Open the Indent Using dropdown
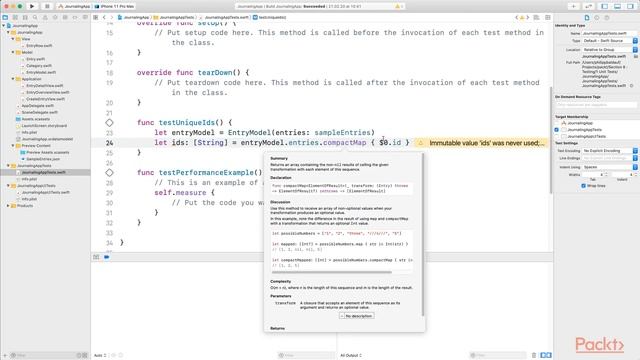 pos(610,167)
